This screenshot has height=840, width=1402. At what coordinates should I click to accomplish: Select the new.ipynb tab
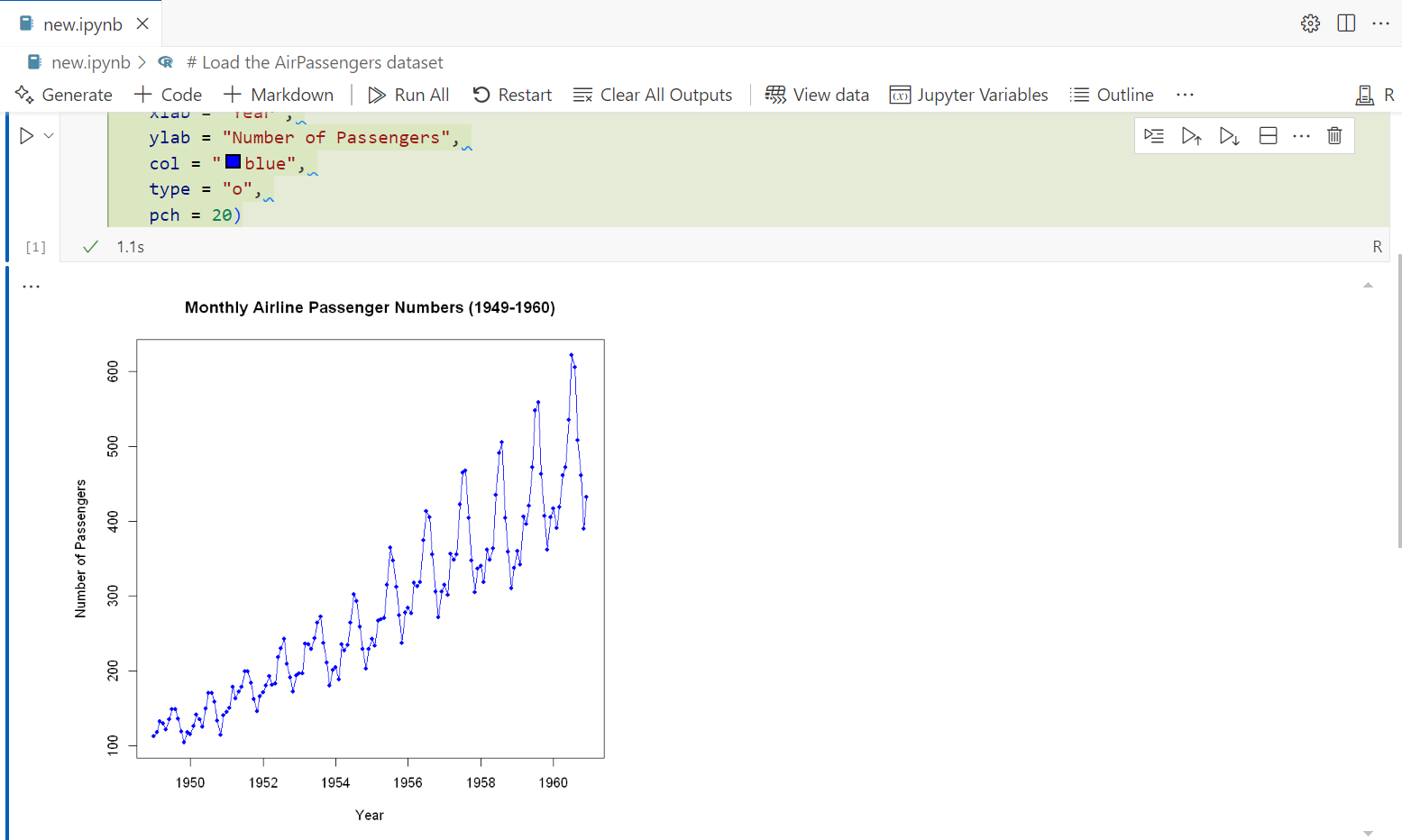[x=82, y=24]
